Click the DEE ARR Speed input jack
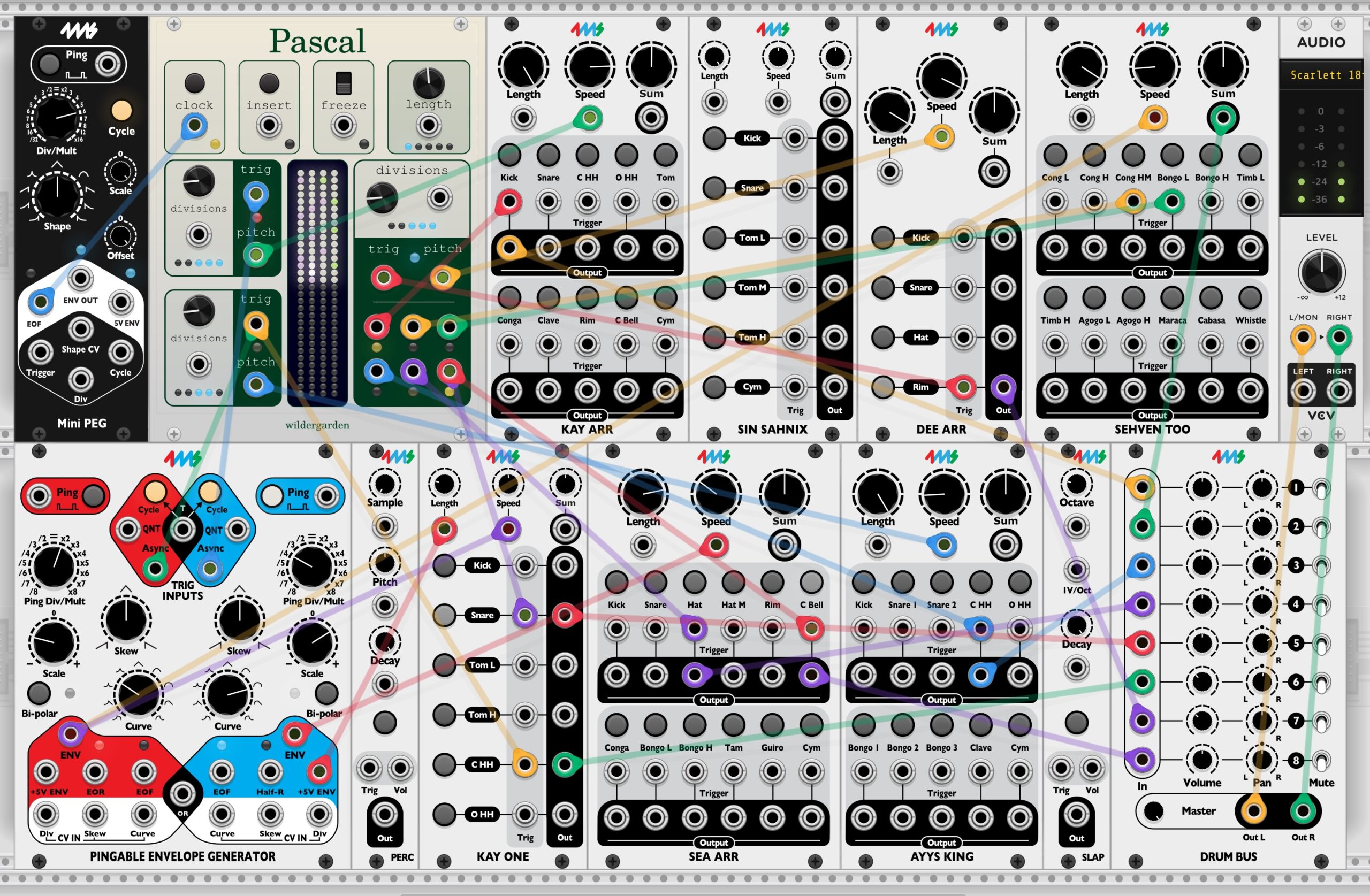Image resolution: width=1370 pixels, height=896 pixels. (941, 137)
